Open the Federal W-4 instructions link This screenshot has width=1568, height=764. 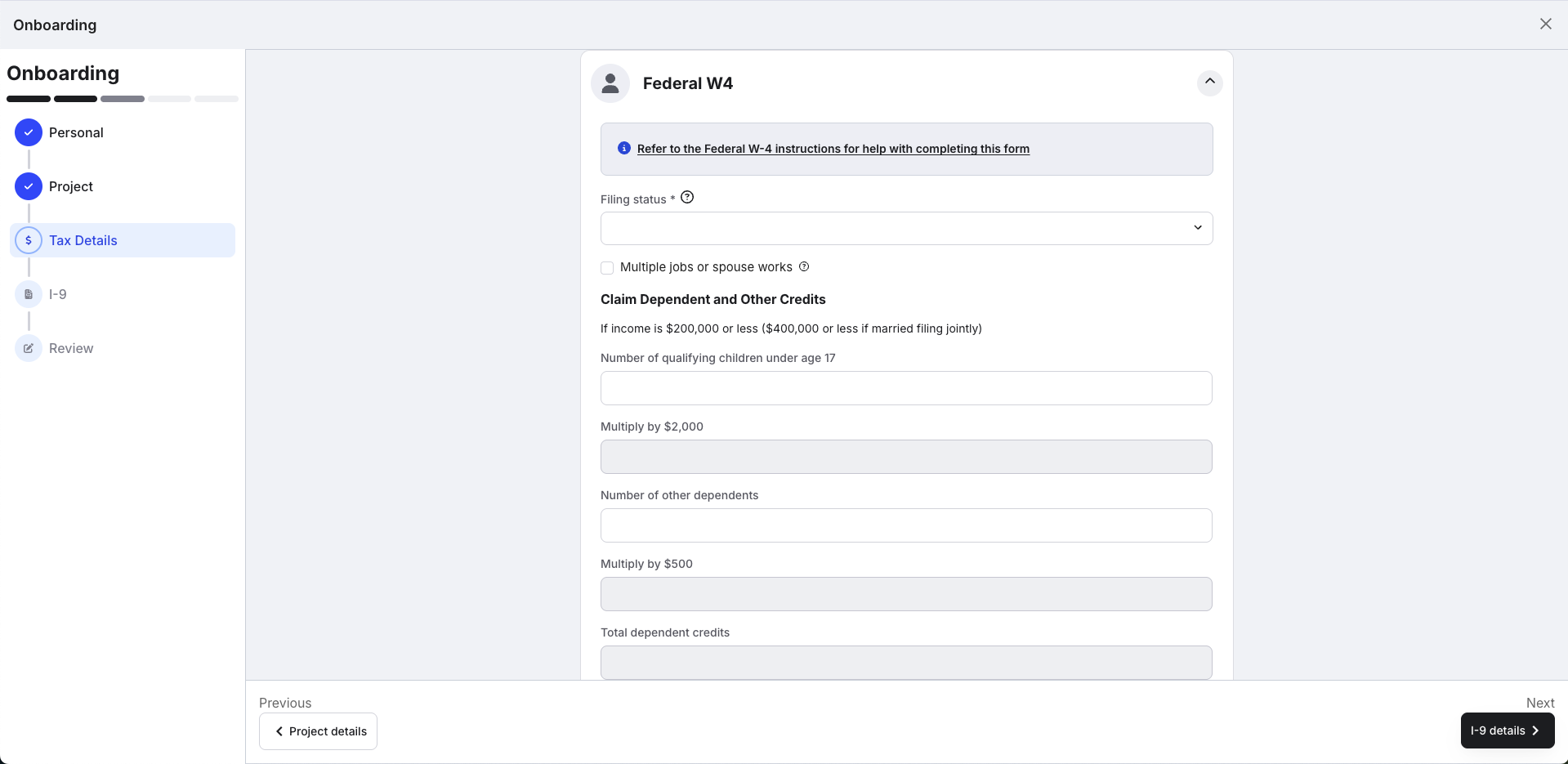click(833, 149)
